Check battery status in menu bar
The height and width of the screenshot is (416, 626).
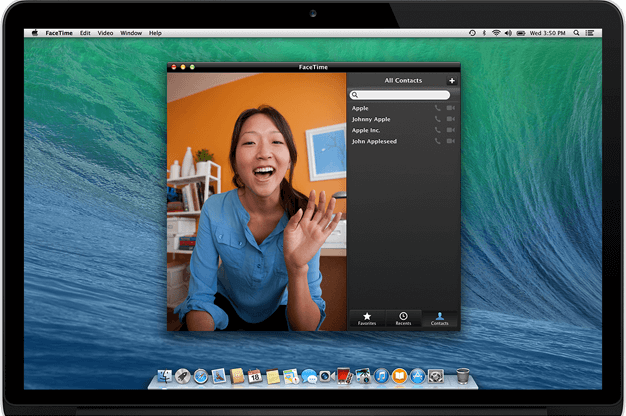pyautogui.click(x=521, y=33)
